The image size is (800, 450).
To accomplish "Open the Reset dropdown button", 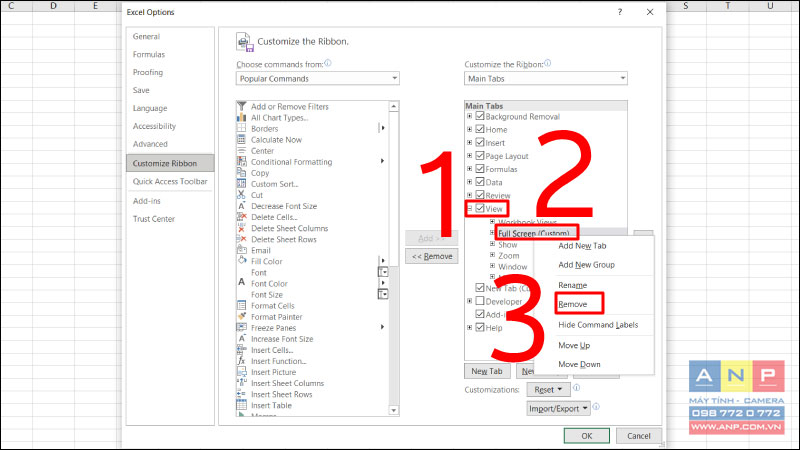I will (548, 389).
